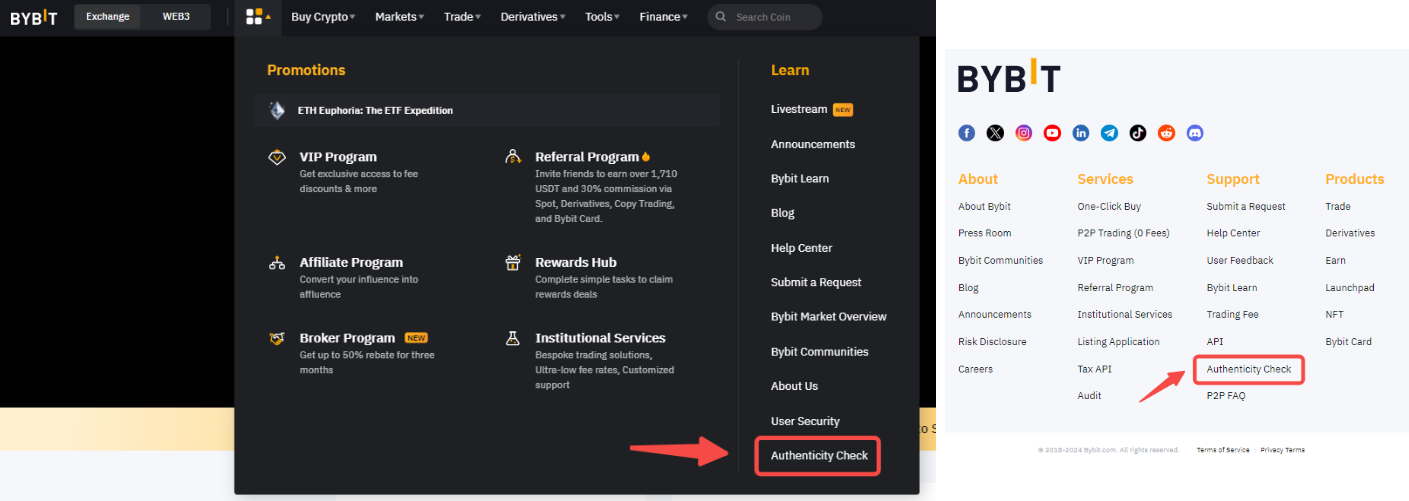Open About Us in the Learn menu
Image resolution: width=1409 pixels, height=501 pixels.
click(x=794, y=386)
